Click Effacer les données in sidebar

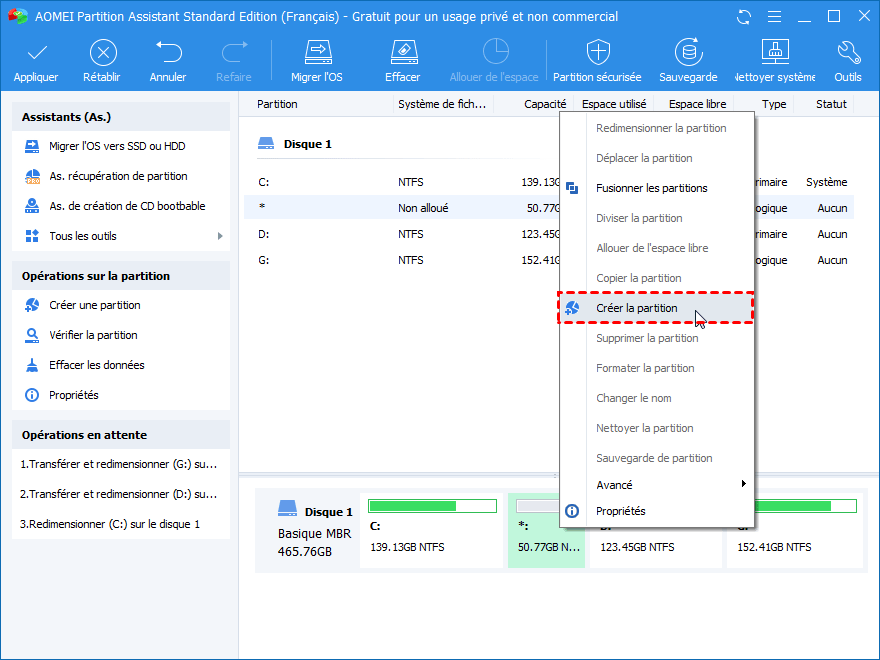[97, 365]
